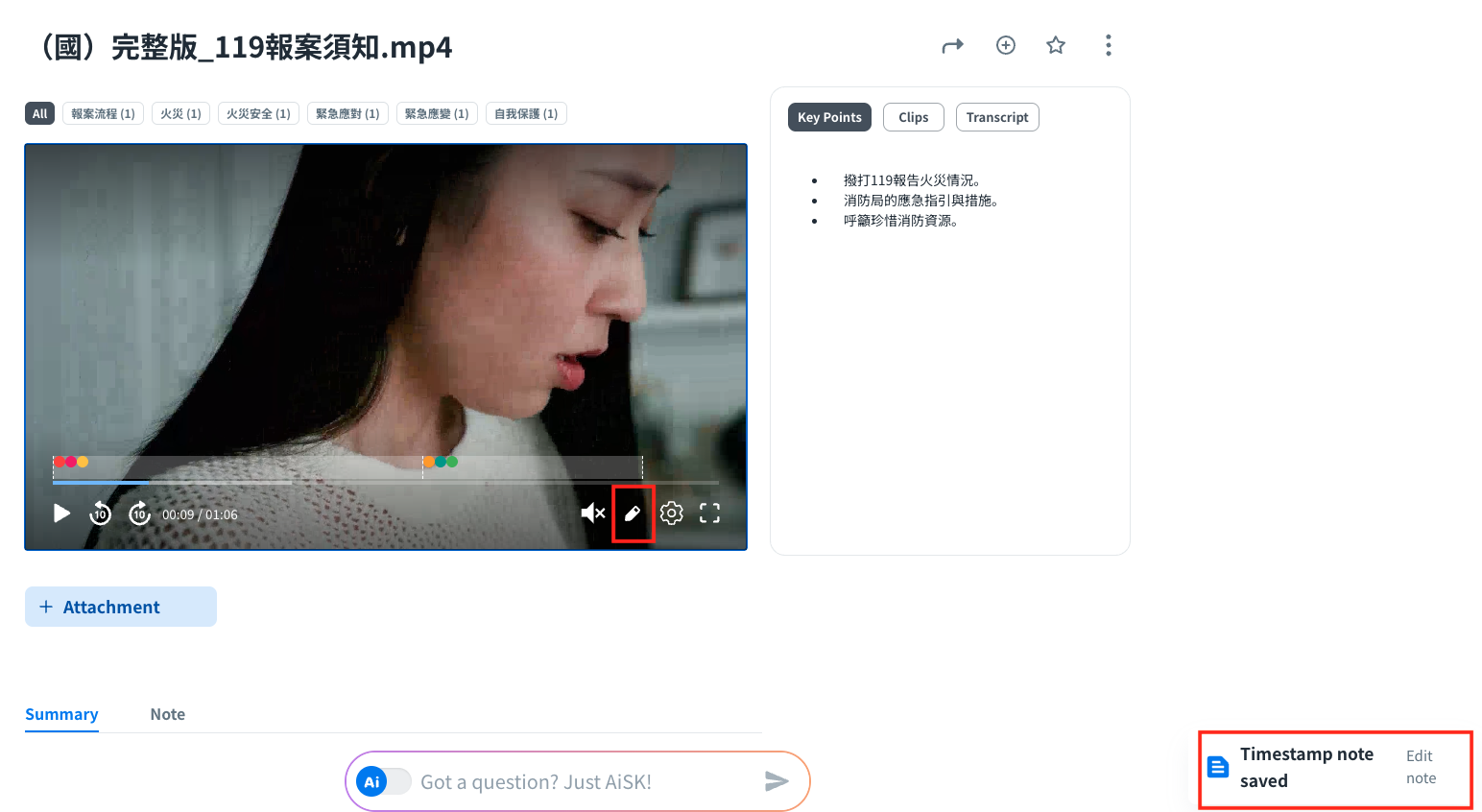Rewind the video 10 seconds
1482x812 pixels.
[x=101, y=513]
